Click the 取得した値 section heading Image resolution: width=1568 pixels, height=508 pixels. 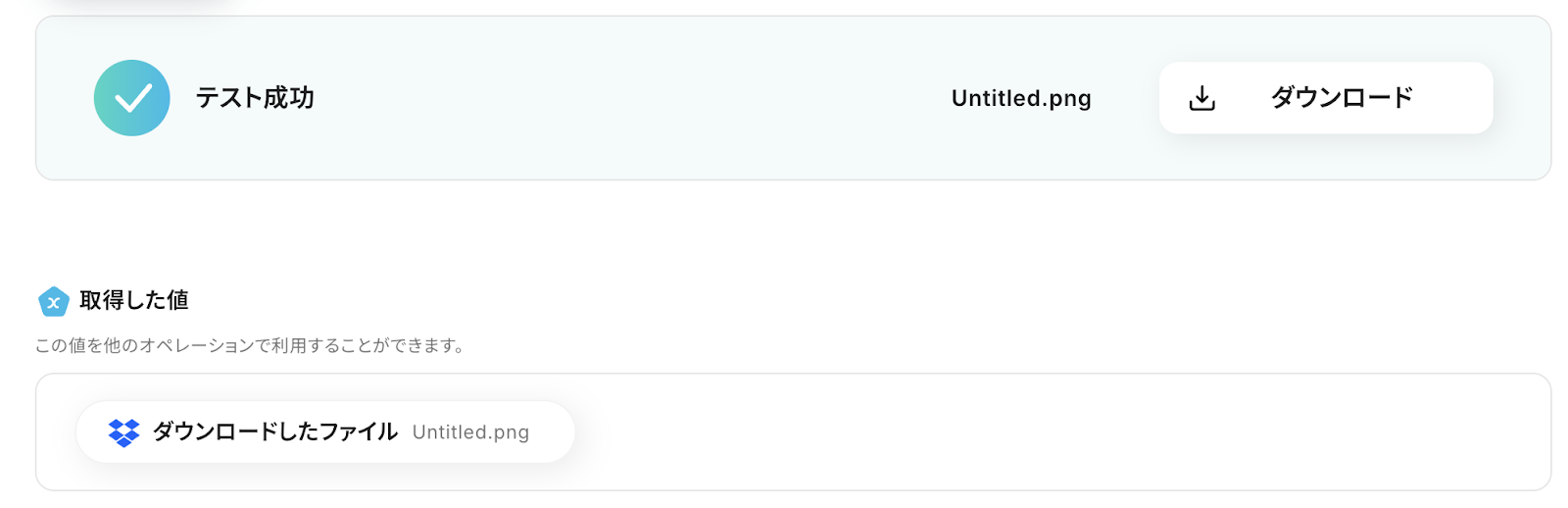(x=134, y=301)
